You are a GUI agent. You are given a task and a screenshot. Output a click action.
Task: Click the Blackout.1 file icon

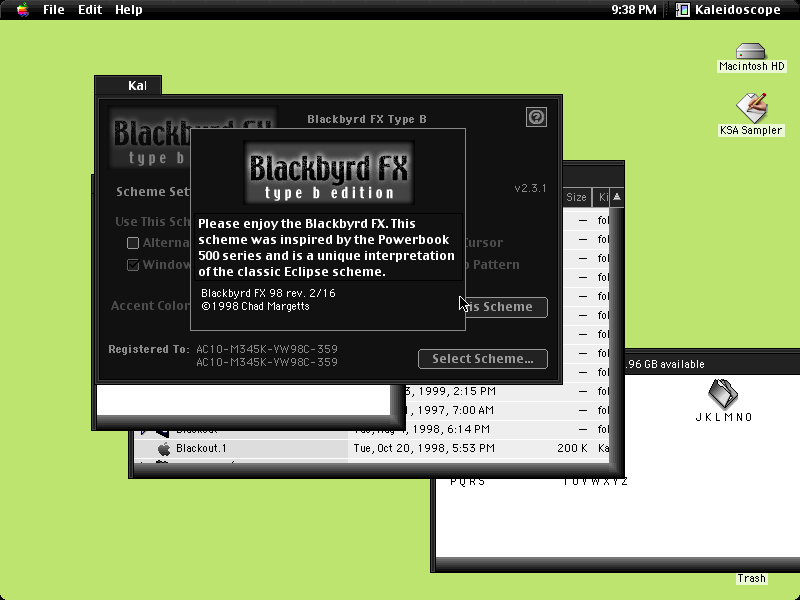(164, 449)
